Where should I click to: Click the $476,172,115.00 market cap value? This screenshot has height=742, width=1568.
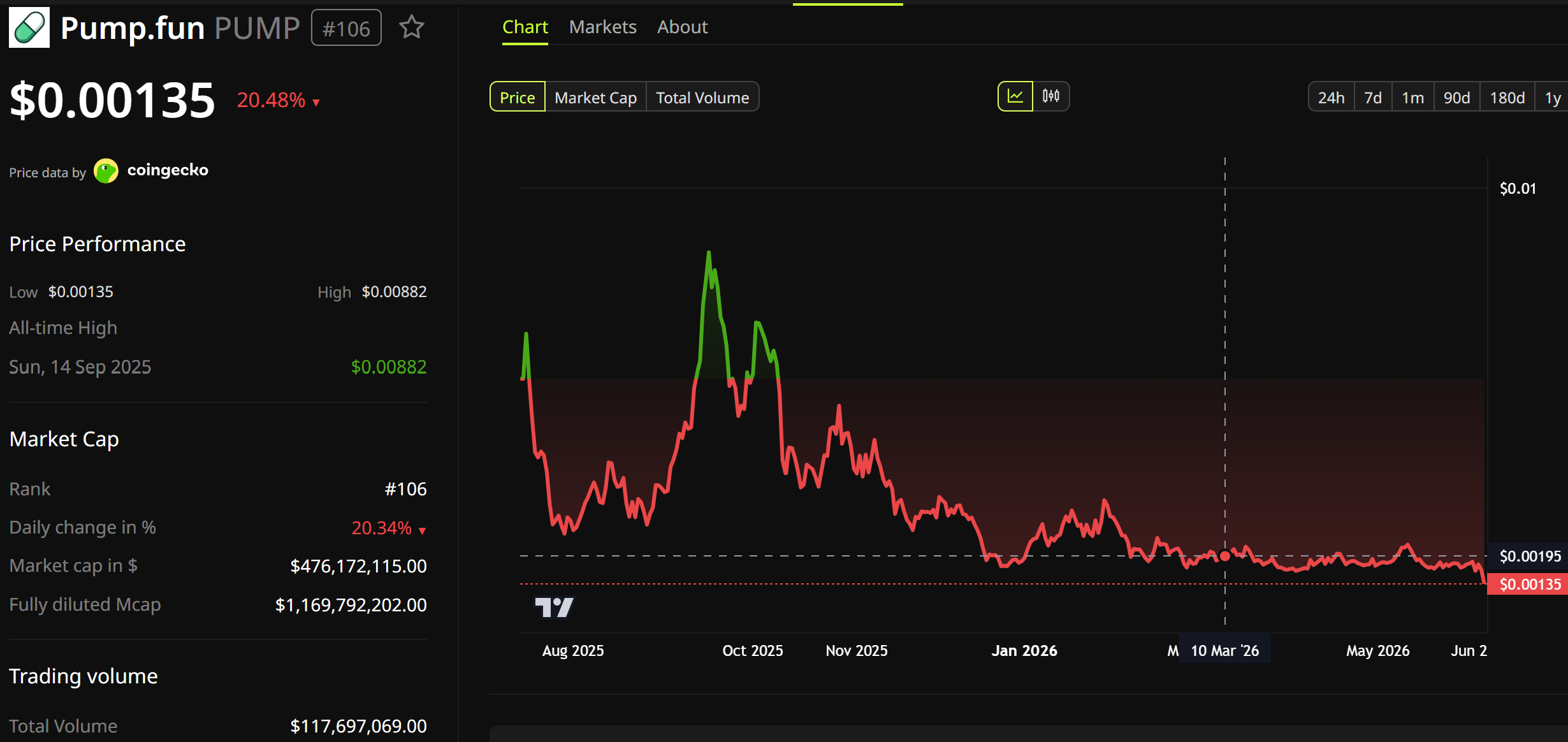(358, 566)
